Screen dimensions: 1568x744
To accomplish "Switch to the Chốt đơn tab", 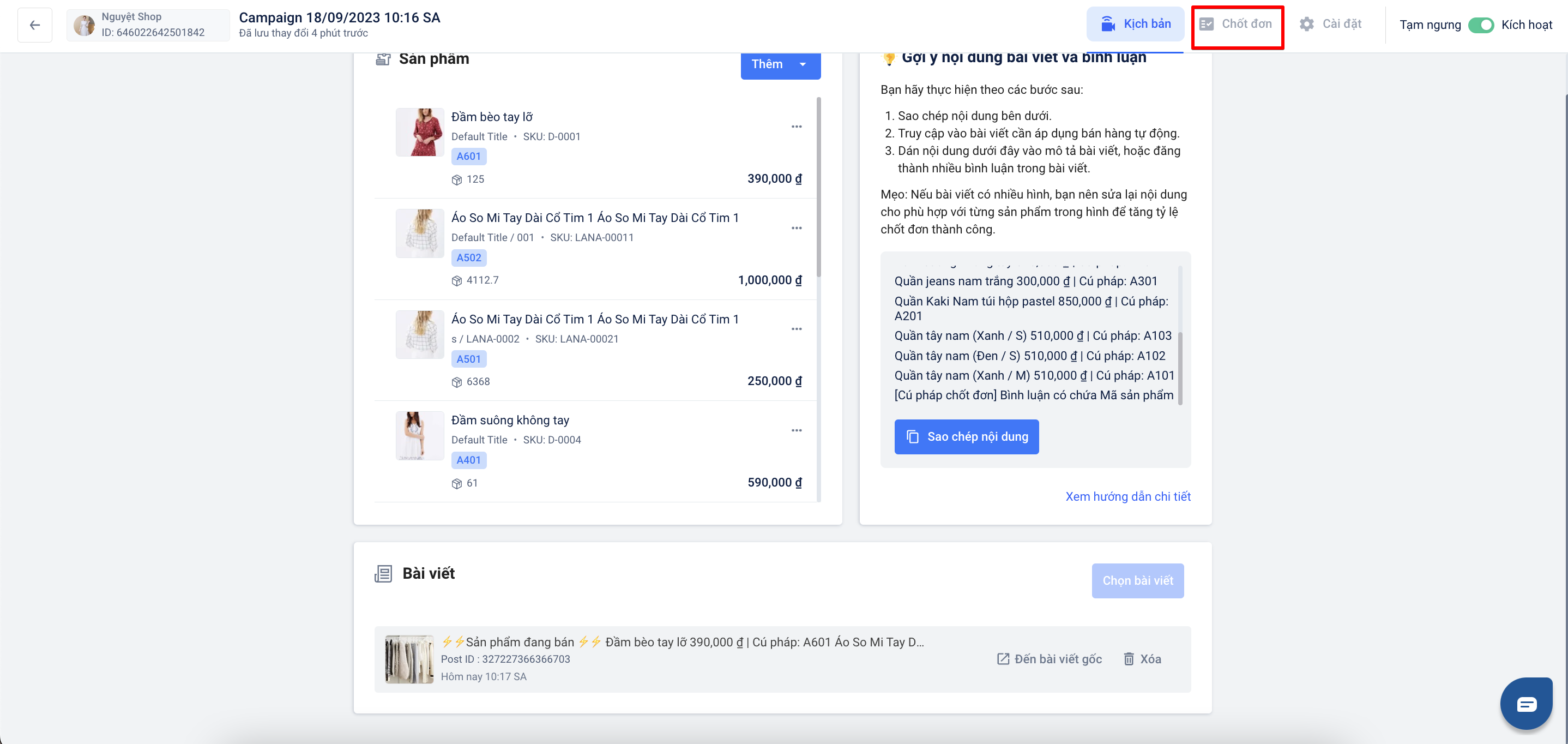I will pyautogui.click(x=1237, y=24).
